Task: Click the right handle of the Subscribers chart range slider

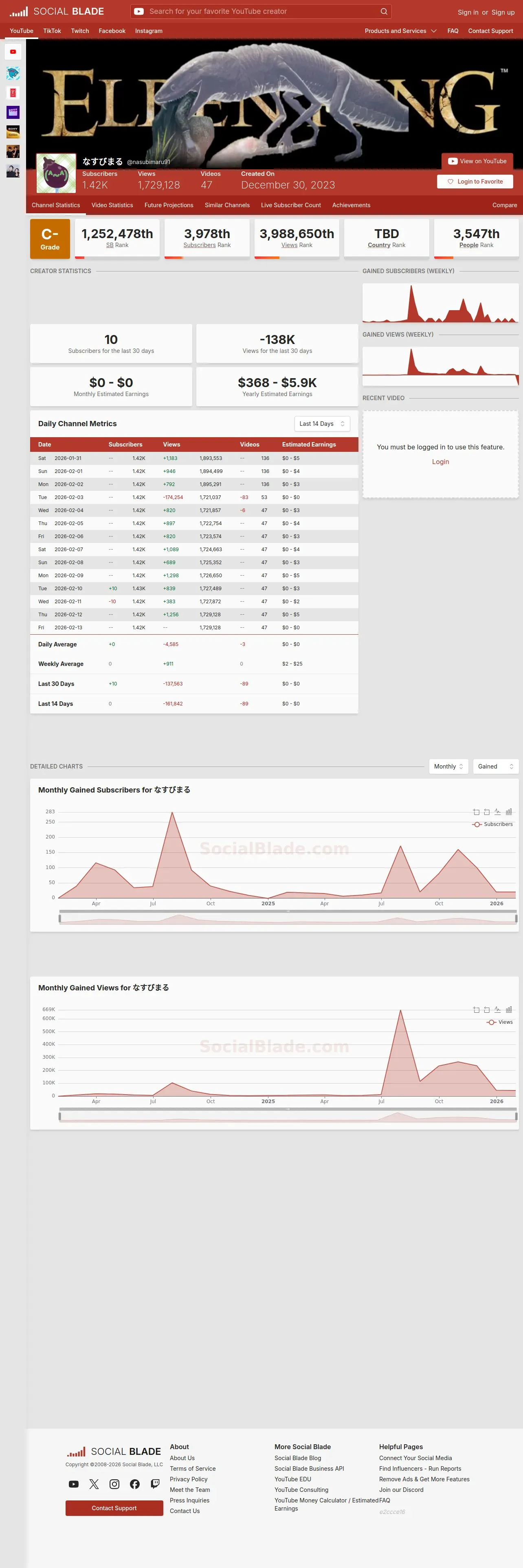Action: pyautogui.click(x=516, y=918)
